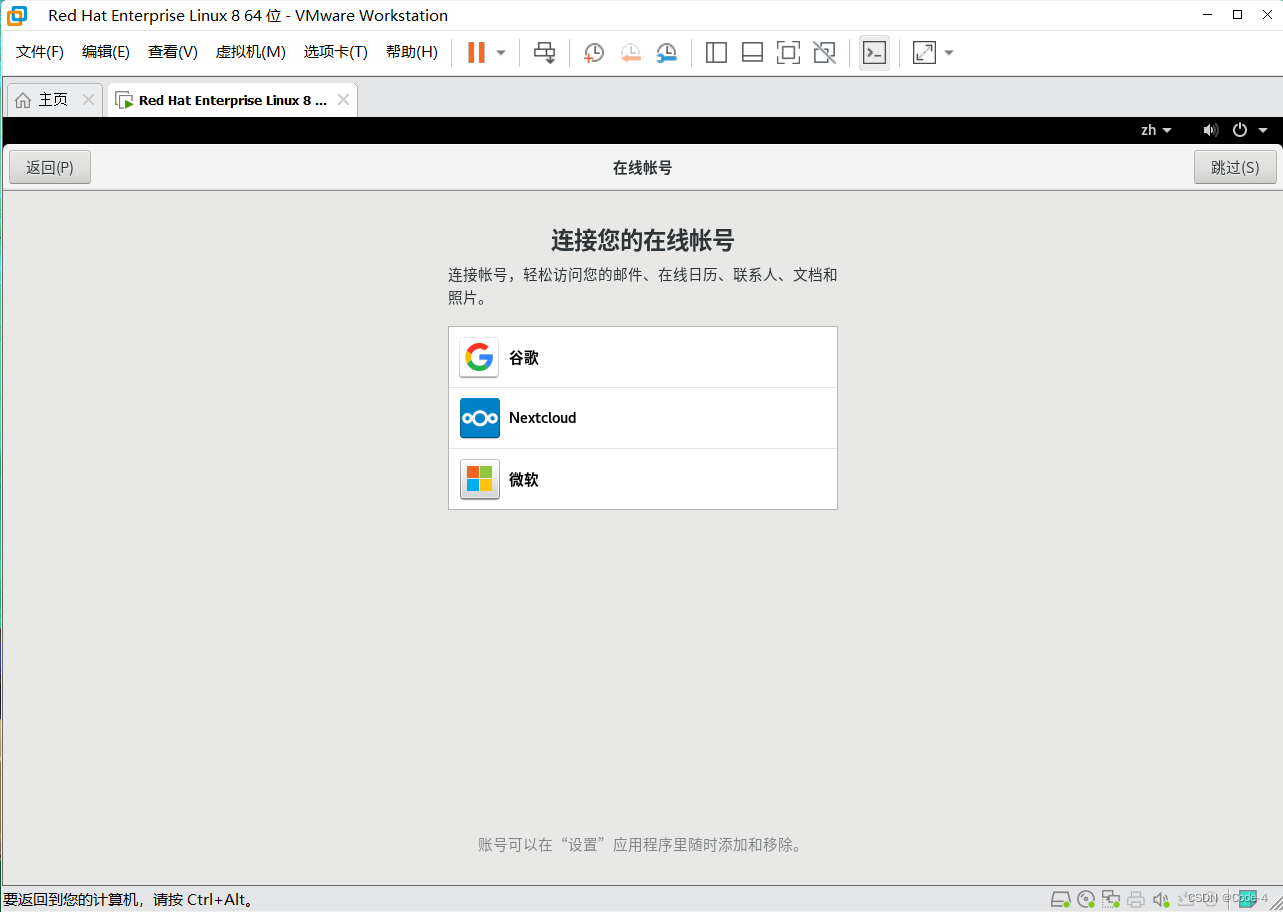The width and height of the screenshot is (1283, 912).
Task: Click the running VM icon on Red Hat tab
Action: pyautogui.click(x=124, y=100)
